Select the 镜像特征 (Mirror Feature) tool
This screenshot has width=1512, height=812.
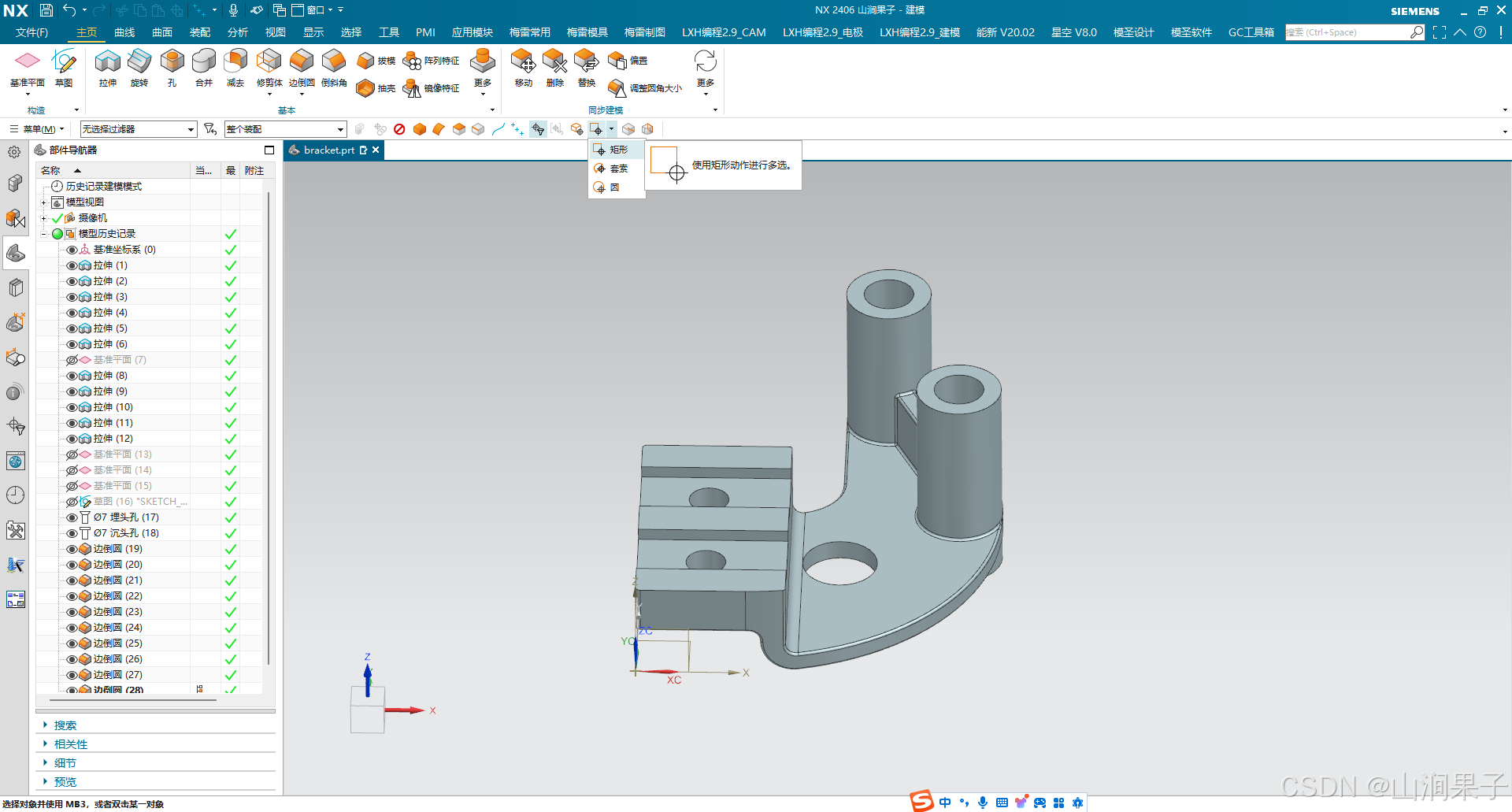pos(431,88)
